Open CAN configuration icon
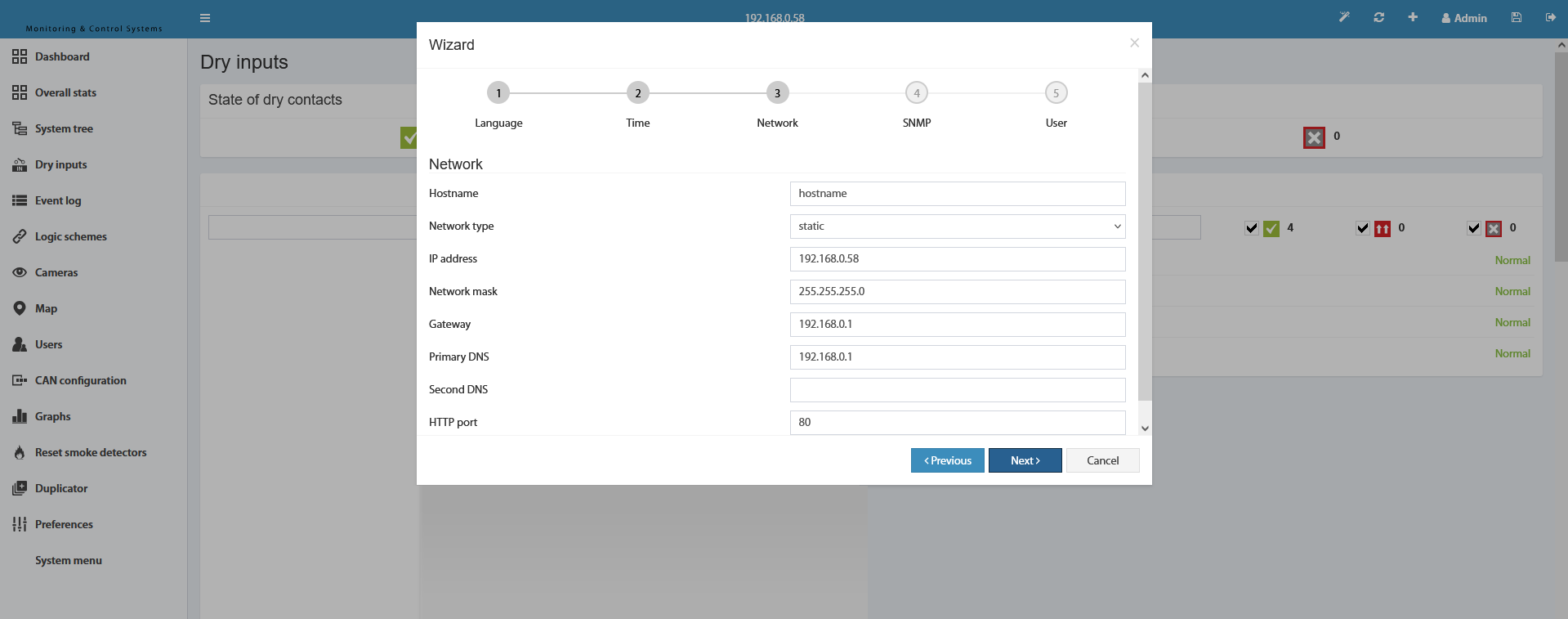 click(x=20, y=380)
